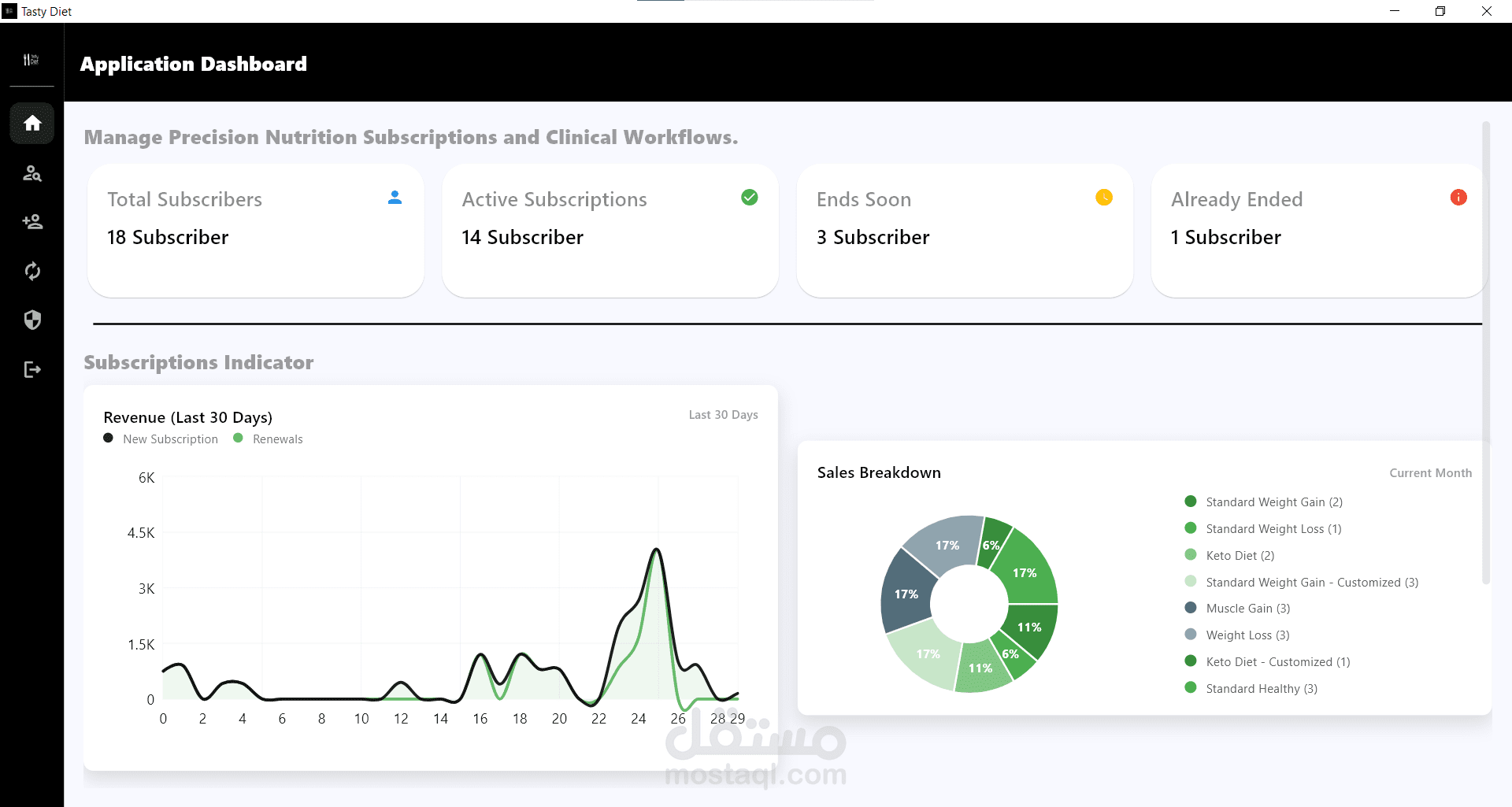Toggle Keto Diet - Customized (1) legend item
Image resolution: width=1512 pixels, height=807 pixels.
(1267, 662)
